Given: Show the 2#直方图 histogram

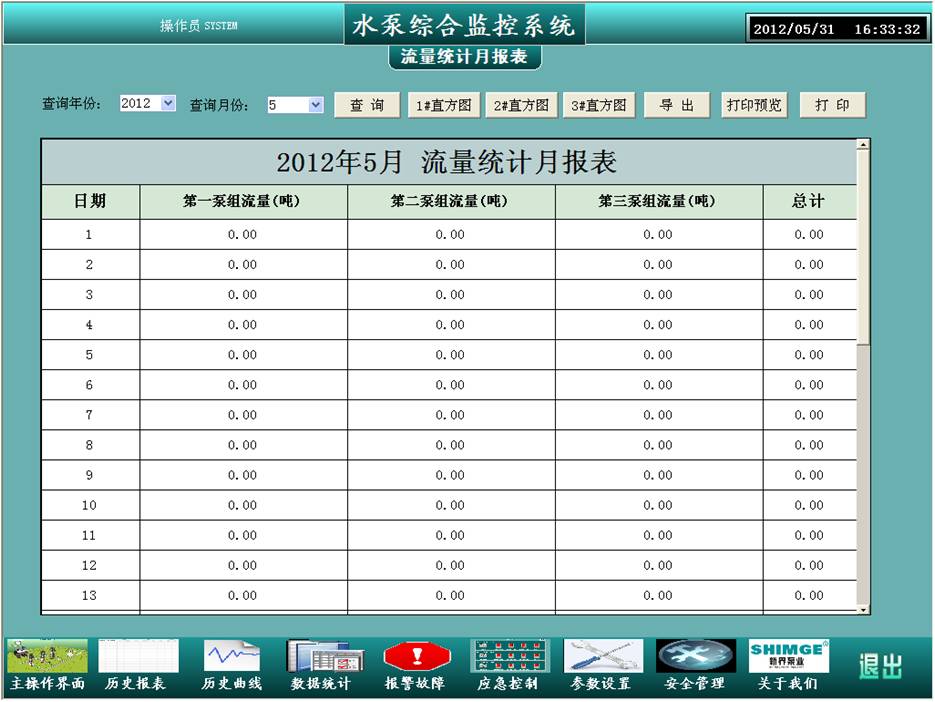Looking at the screenshot, I should (x=521, y=105).
